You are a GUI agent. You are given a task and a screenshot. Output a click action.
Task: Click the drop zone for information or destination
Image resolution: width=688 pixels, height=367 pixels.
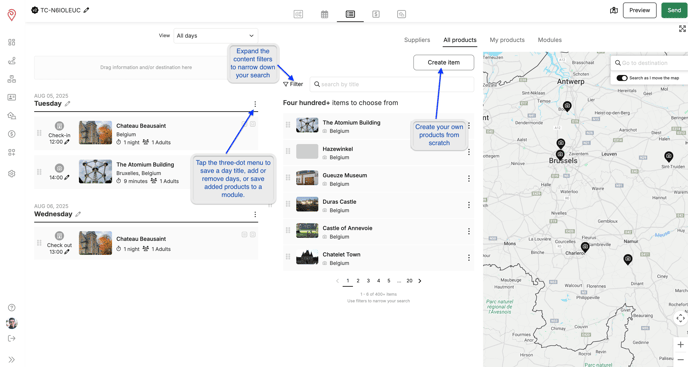(x=146, y=68)
